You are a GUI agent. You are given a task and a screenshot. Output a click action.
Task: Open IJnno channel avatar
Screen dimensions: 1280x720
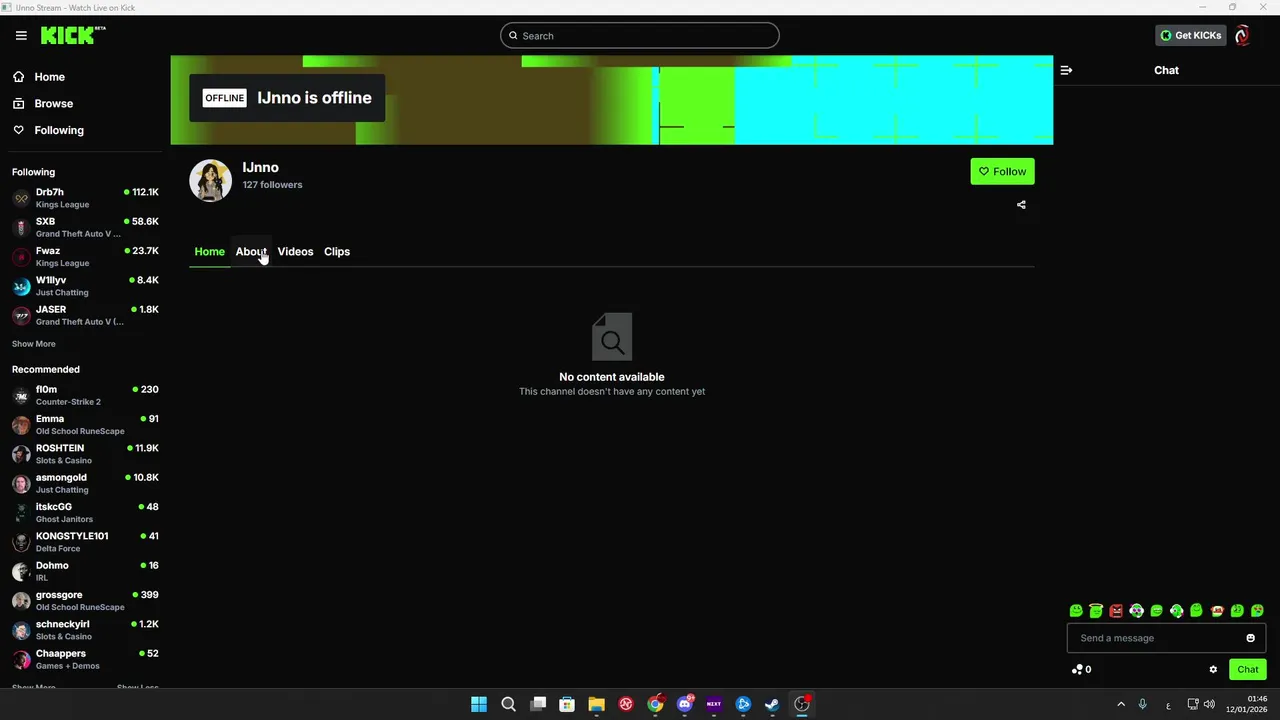[210, 180]
